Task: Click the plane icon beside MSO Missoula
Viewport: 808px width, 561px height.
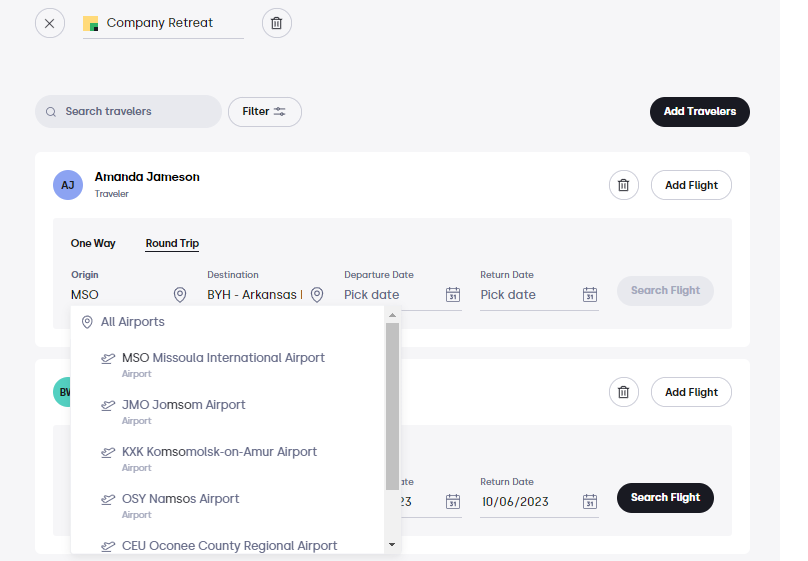Action: [x=108, y=359]
